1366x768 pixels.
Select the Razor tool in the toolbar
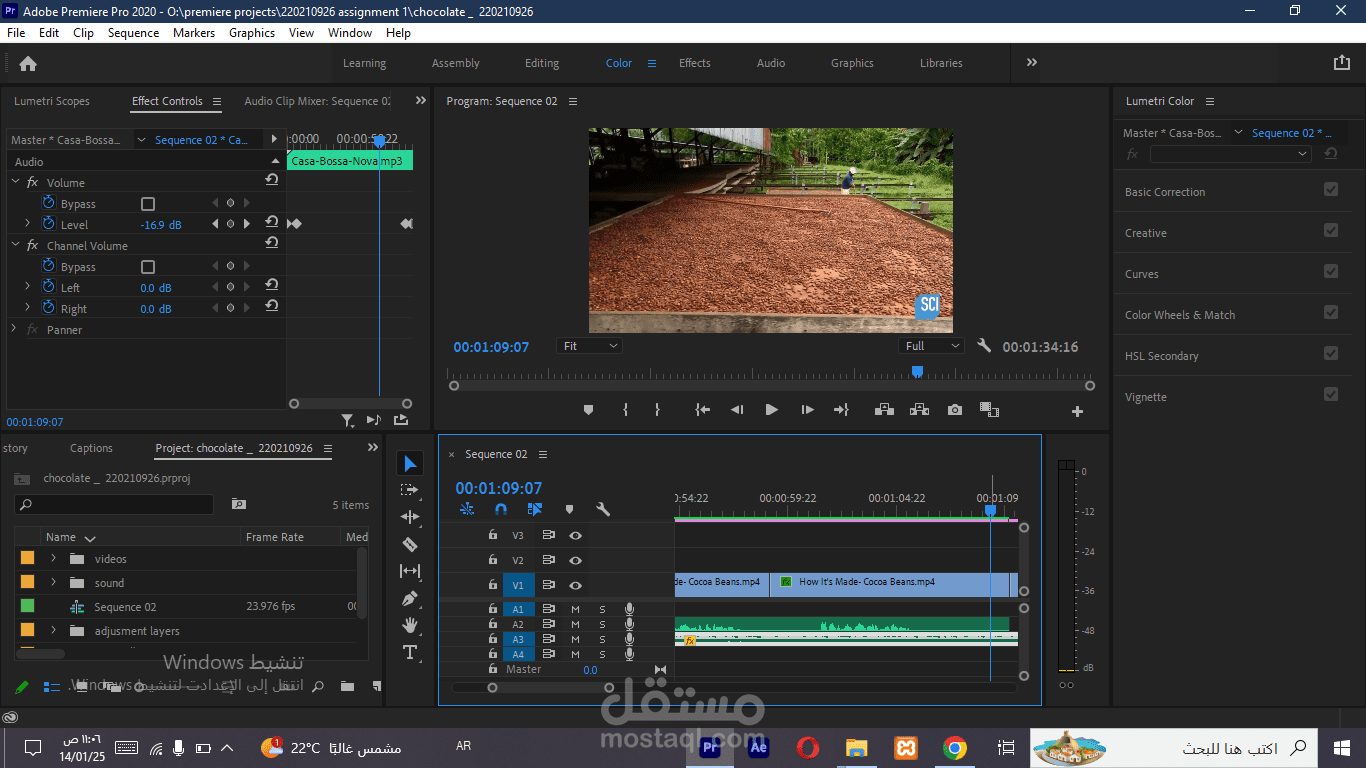click(410, 544)
